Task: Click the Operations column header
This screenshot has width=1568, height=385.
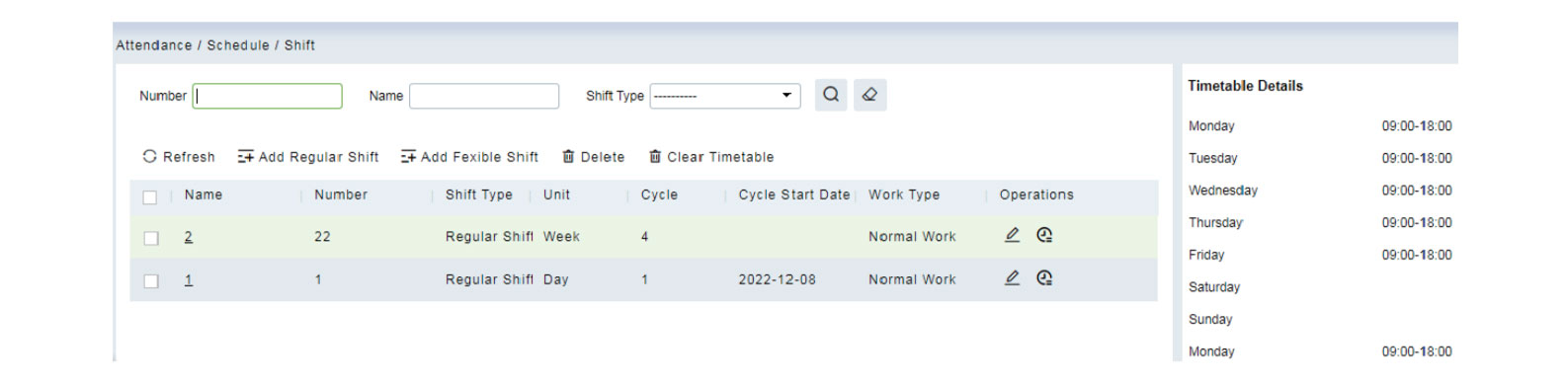Action: [x=1036, y=195]
